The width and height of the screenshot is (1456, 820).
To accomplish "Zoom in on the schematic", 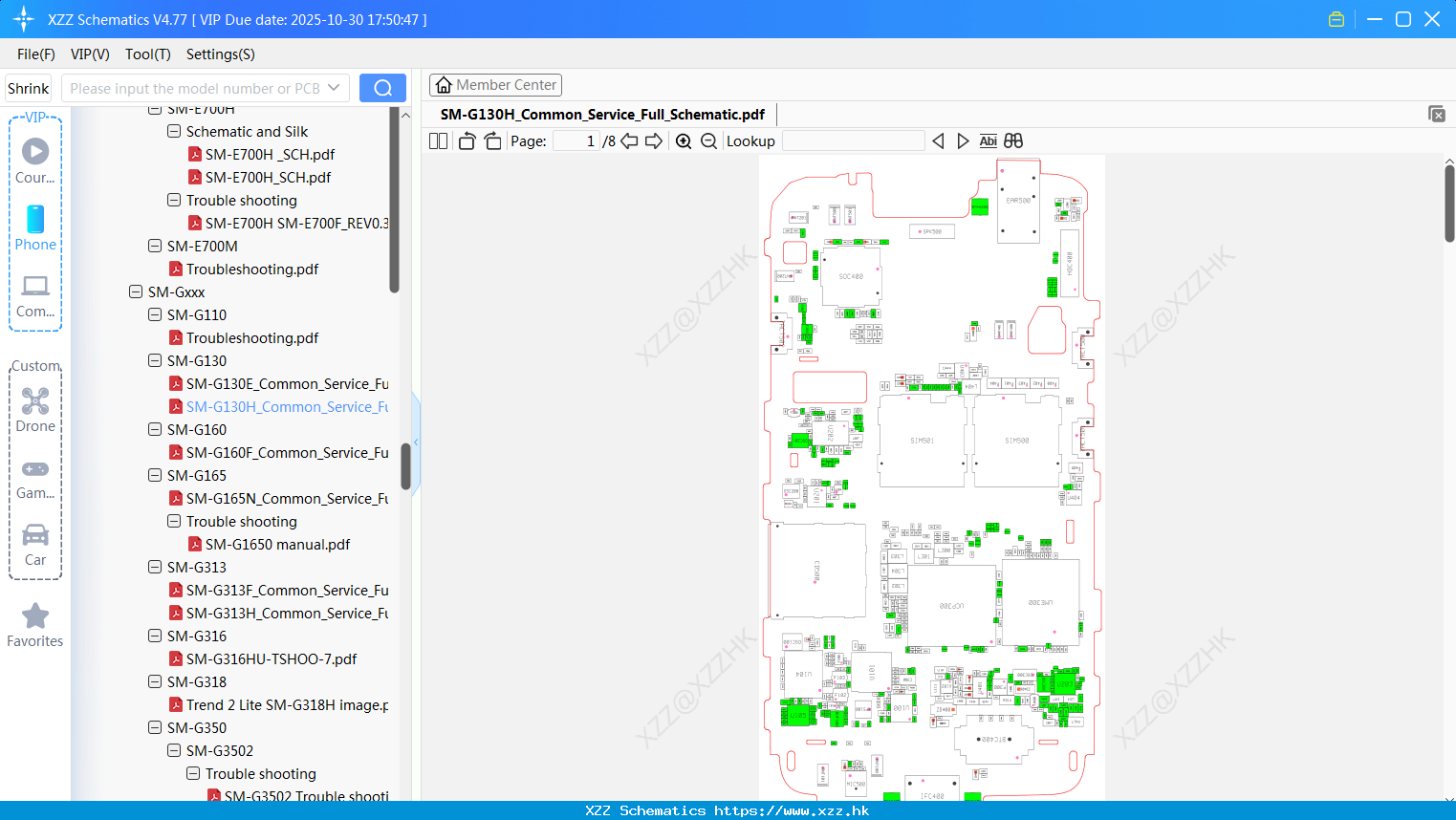I will (684, 141).
